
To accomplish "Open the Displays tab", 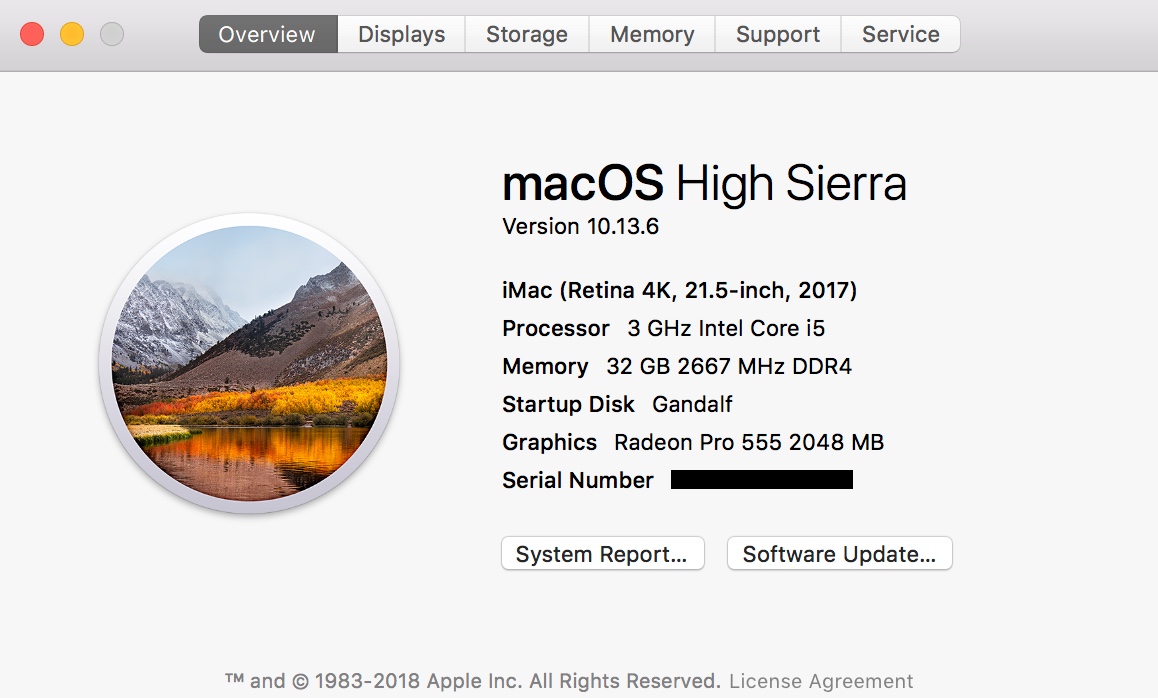I will tap(402, 34).
